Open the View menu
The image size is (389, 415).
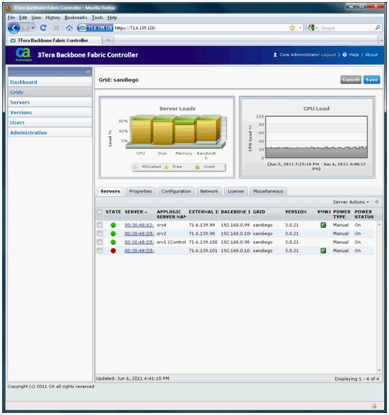(36, 18)
